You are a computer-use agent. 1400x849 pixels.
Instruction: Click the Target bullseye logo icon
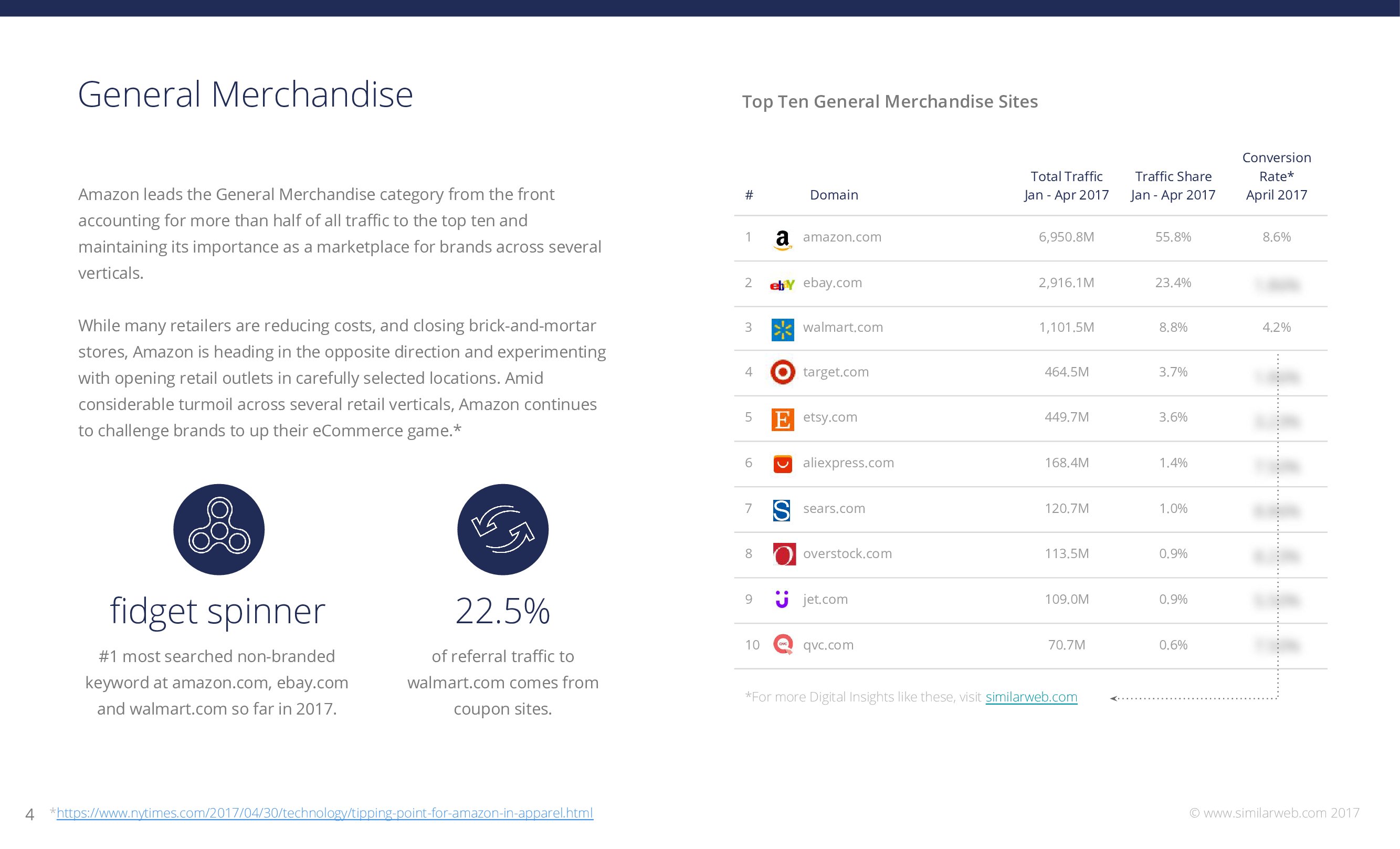tap(782, 372)
